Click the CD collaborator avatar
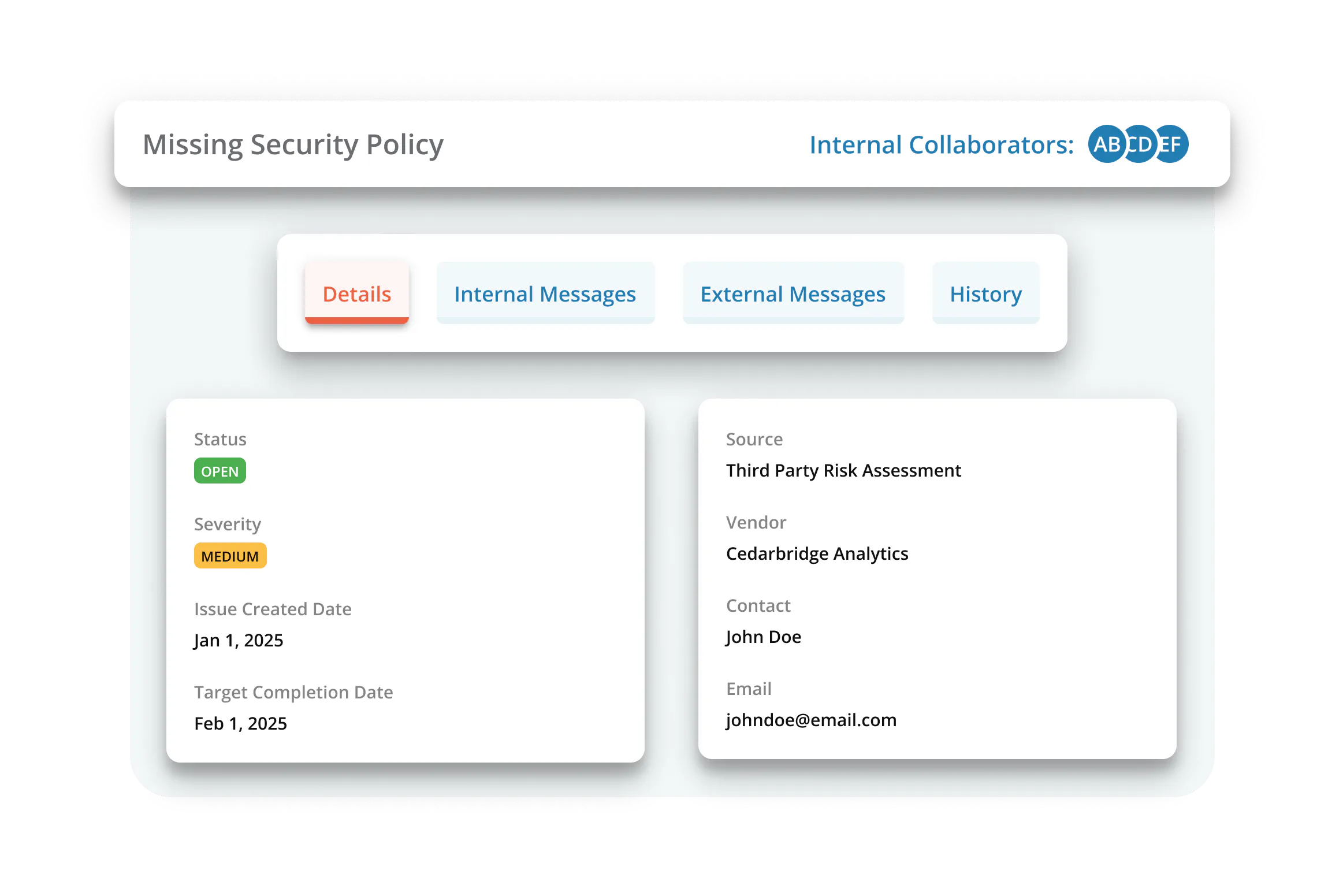Image resolution: width=1343 pixels, height=896 pixels. pyautogui.click(x=1140, y=144)
